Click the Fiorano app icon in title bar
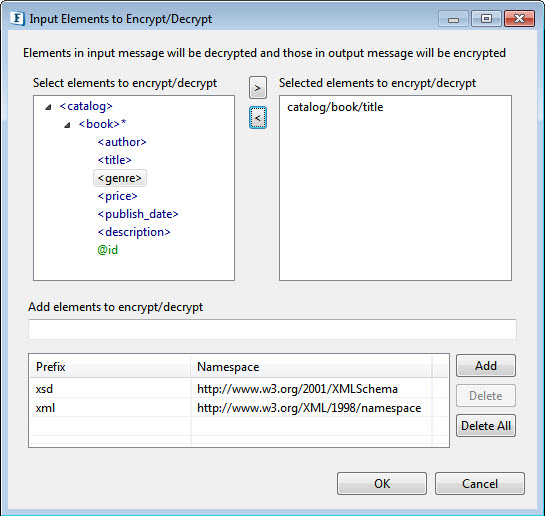545x516 pixels. [x=17, y=18]
